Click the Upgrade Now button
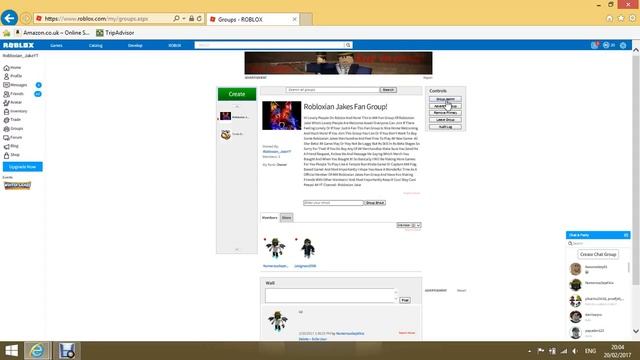Screen dimensions: 640x360 pyautogui.click(x=22, y=167)
